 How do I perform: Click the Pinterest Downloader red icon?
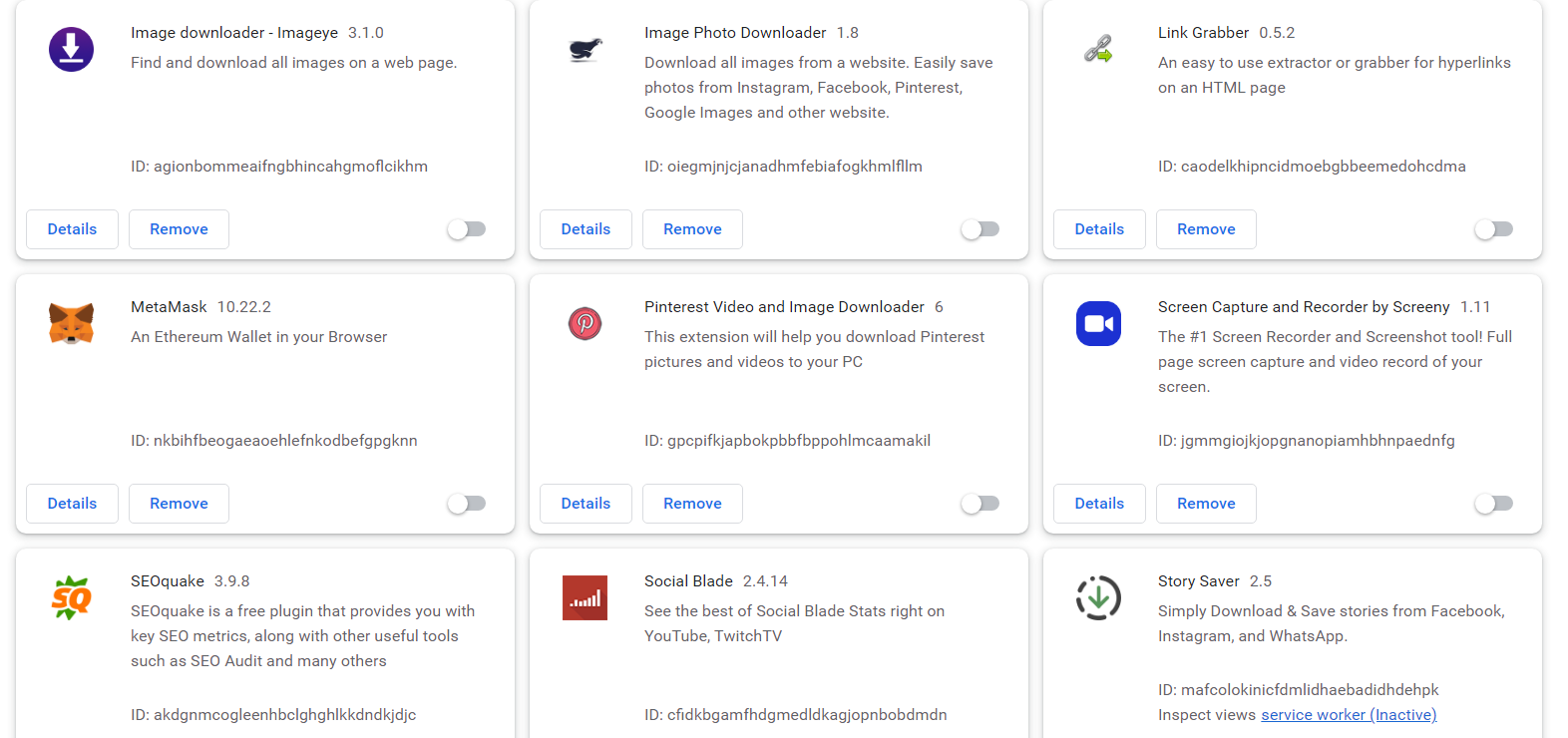[586, 323]
